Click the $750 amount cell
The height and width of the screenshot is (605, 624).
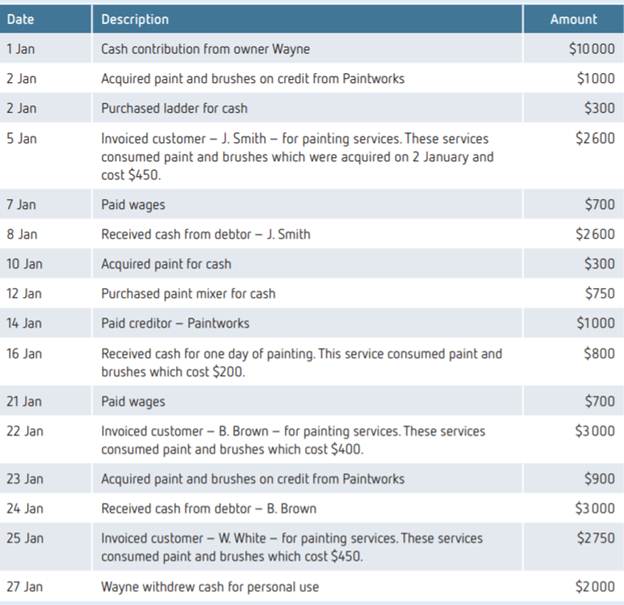(601, 294)
